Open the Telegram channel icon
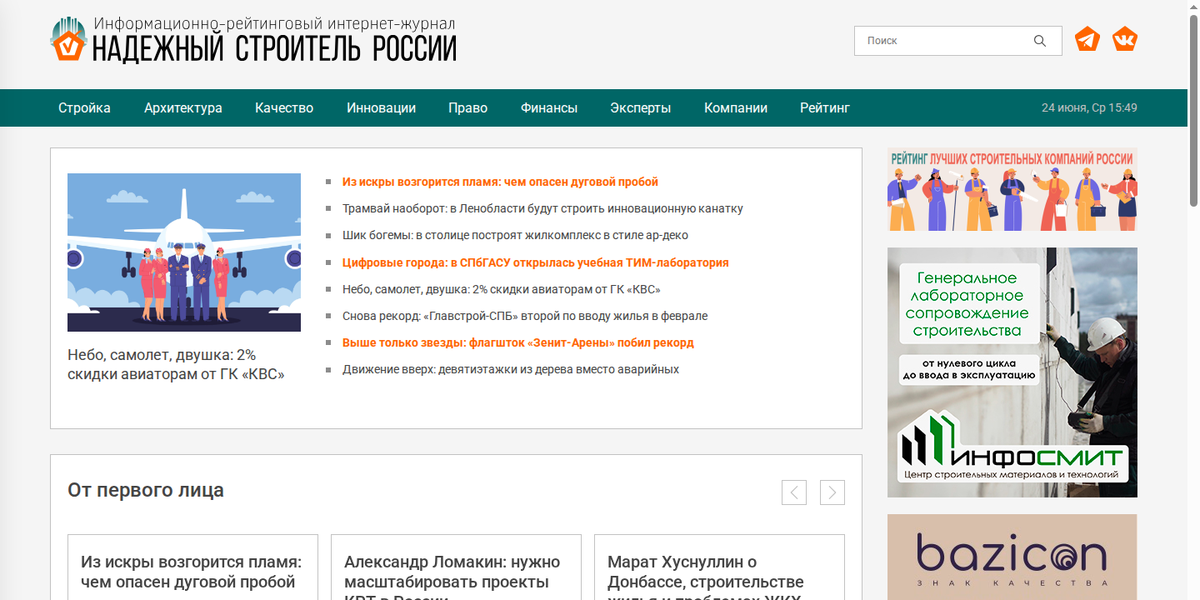 (x=1087, y=40)
